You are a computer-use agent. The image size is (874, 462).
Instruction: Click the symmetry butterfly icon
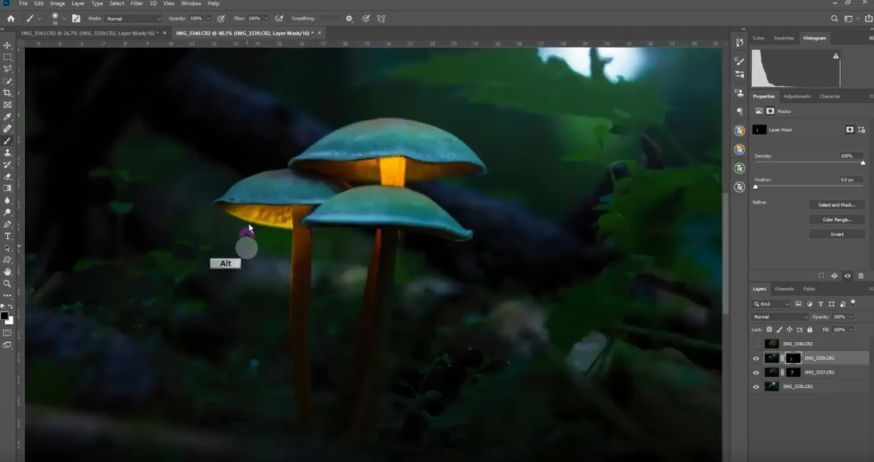(381, 18)
